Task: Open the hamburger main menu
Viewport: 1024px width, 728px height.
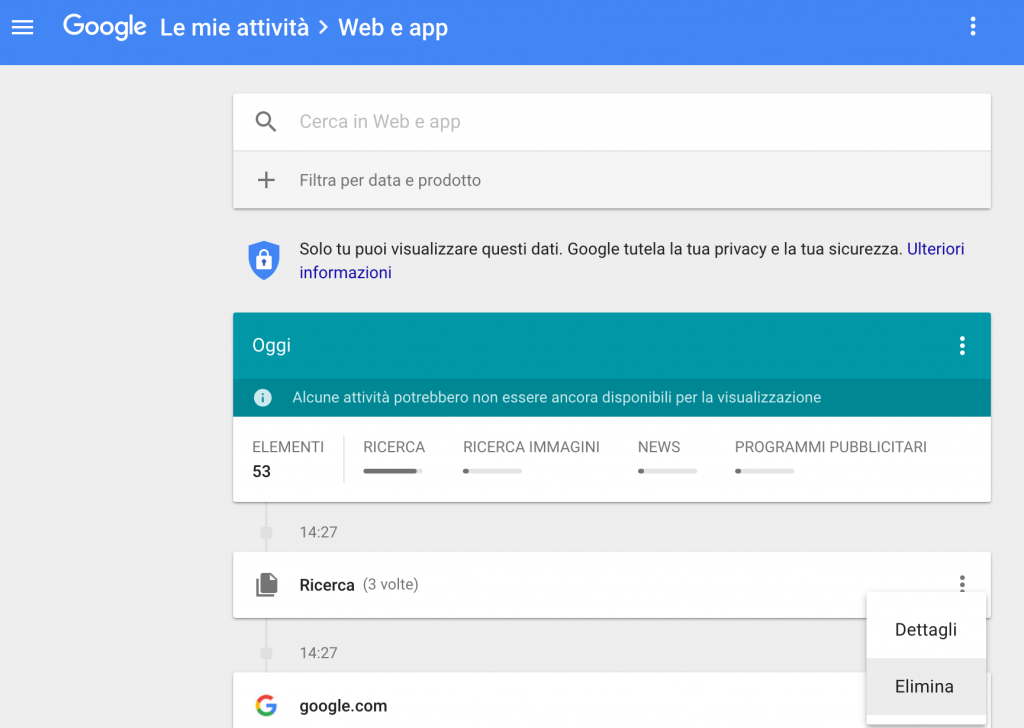Action: coord(22,27)
